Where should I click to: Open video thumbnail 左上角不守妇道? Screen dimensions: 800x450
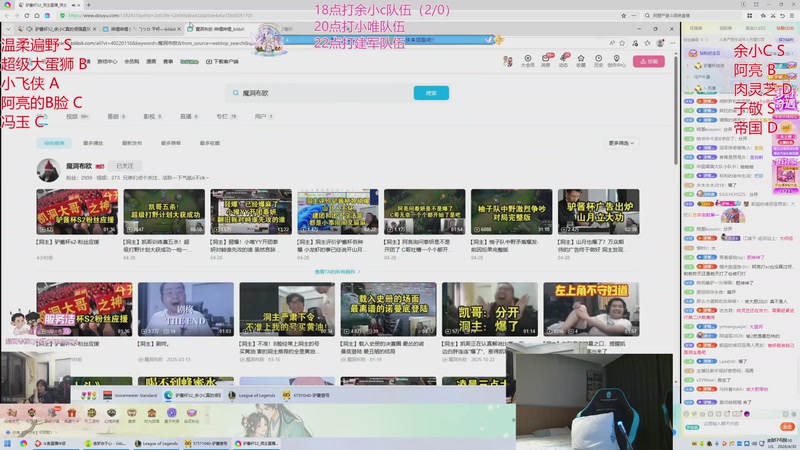point(591,309)
